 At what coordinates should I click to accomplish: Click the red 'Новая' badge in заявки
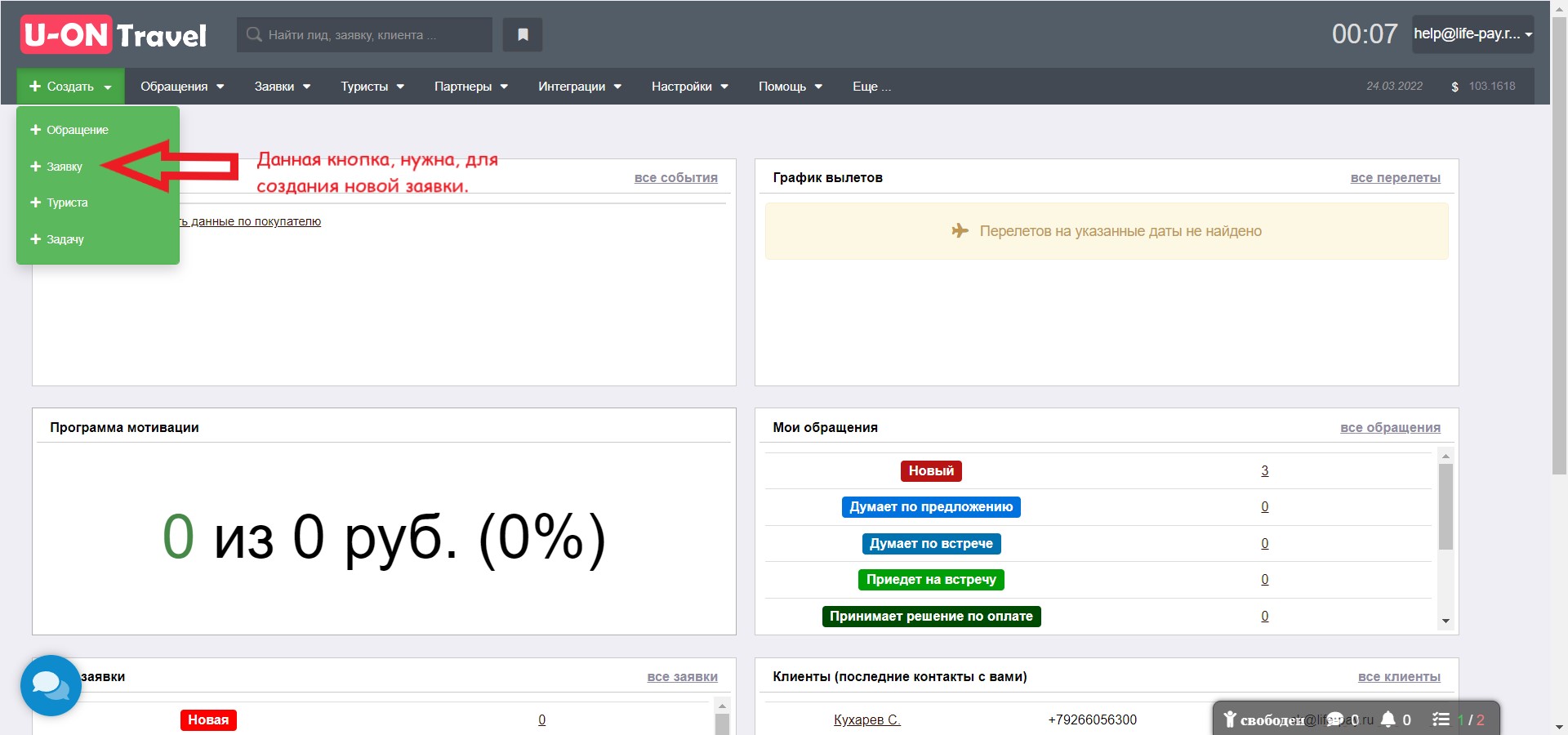[x=208, y=719]
